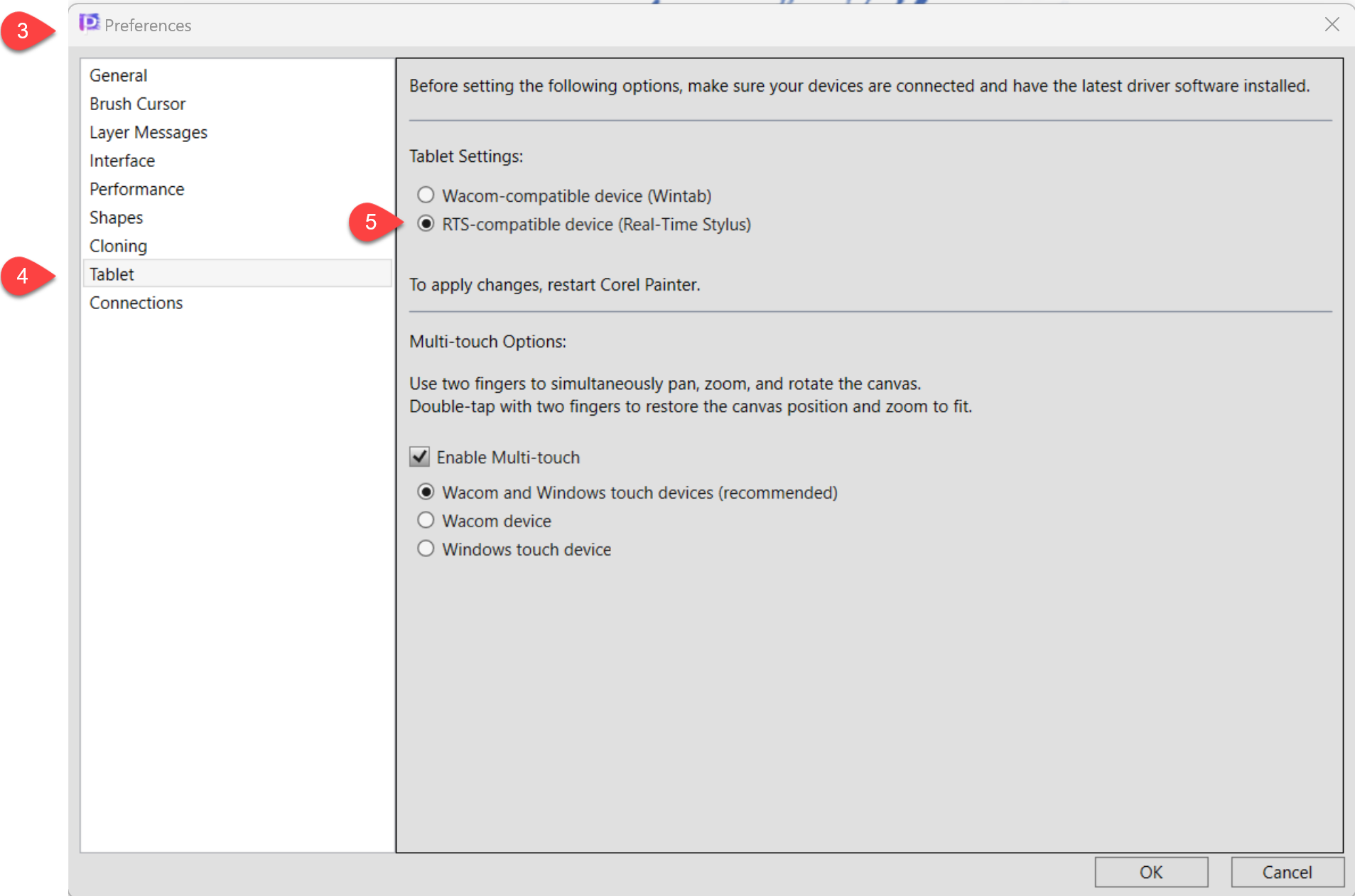Image resolution: width=1355 pixels, height=896 pixels.
Task: Click the 'Double-tap with two fingers' instruction line
Action: [690, 406]
